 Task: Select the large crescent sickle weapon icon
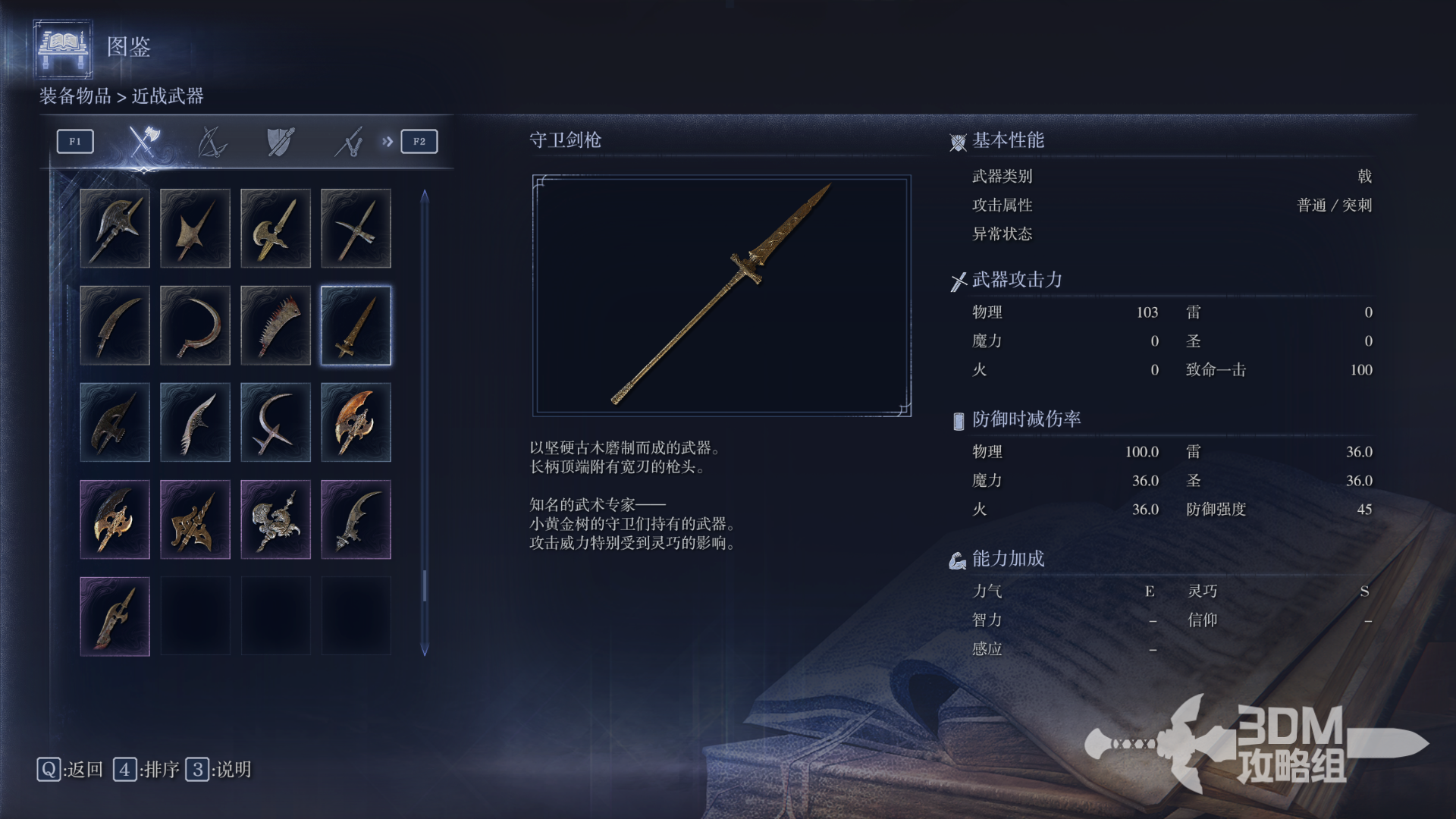195,325
